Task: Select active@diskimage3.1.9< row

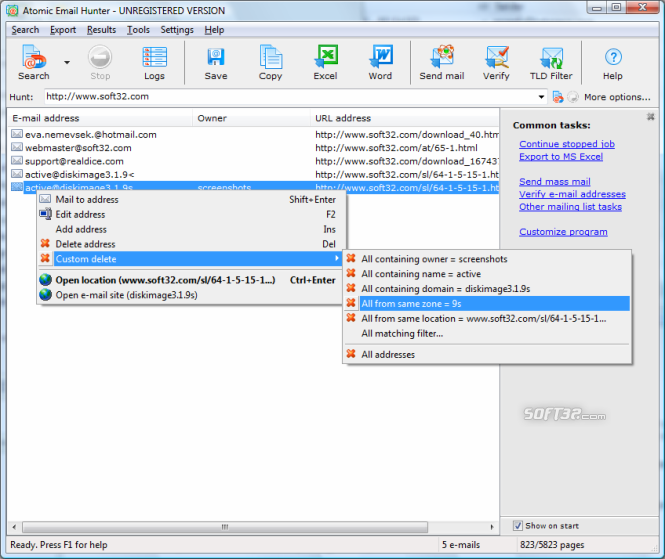Action: (254, 174)
